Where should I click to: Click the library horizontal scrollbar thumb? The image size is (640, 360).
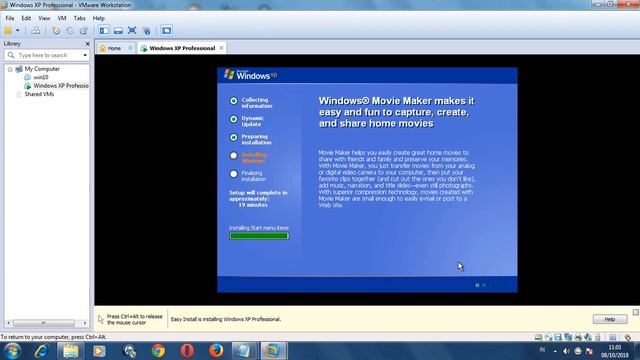coord(44,323)
